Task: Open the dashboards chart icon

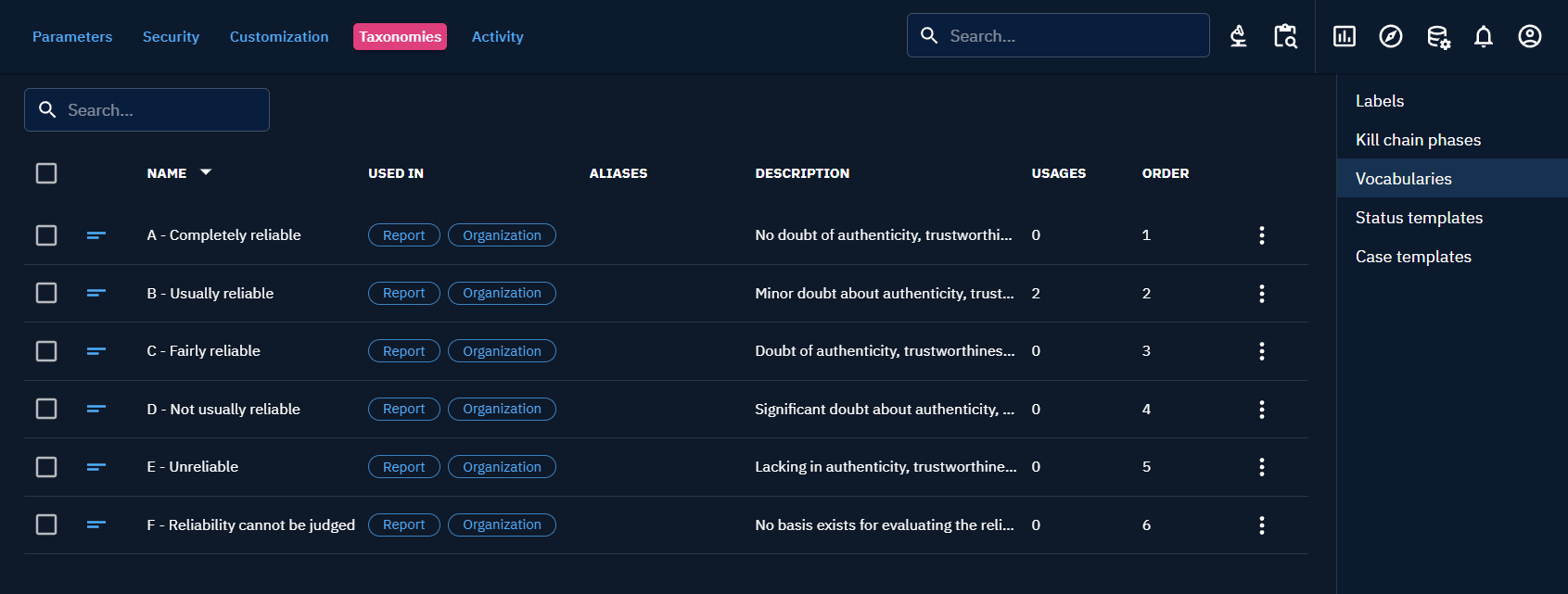Action: (1344, 36)
